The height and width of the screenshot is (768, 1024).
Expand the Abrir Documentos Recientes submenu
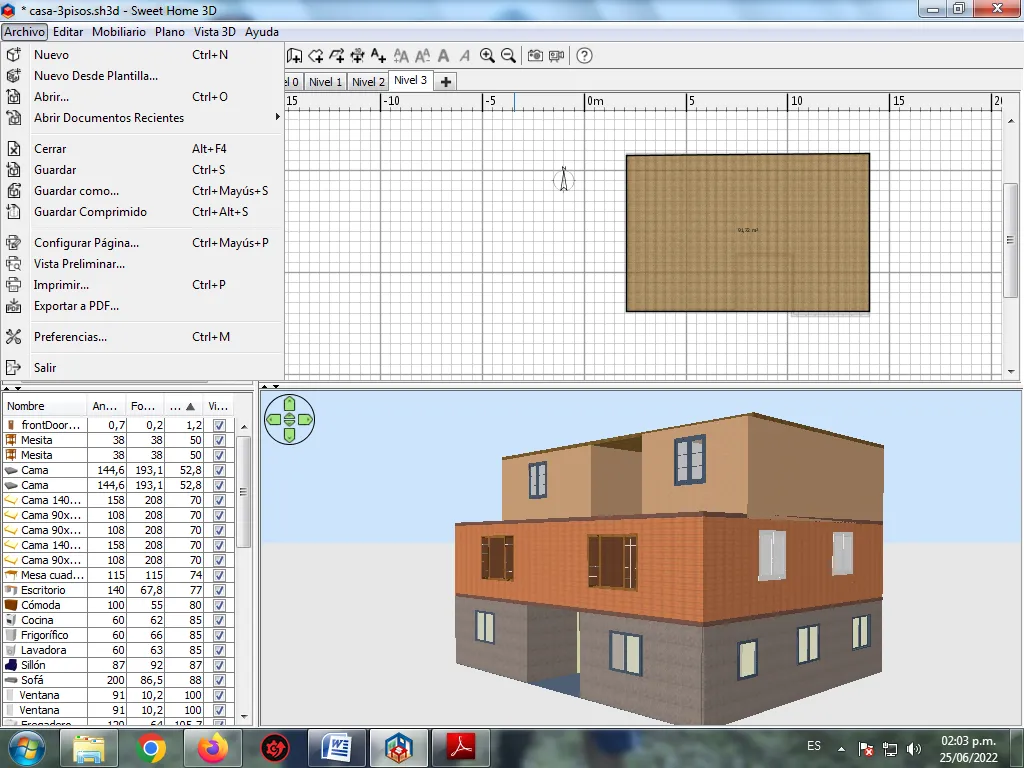click(143, 118)
